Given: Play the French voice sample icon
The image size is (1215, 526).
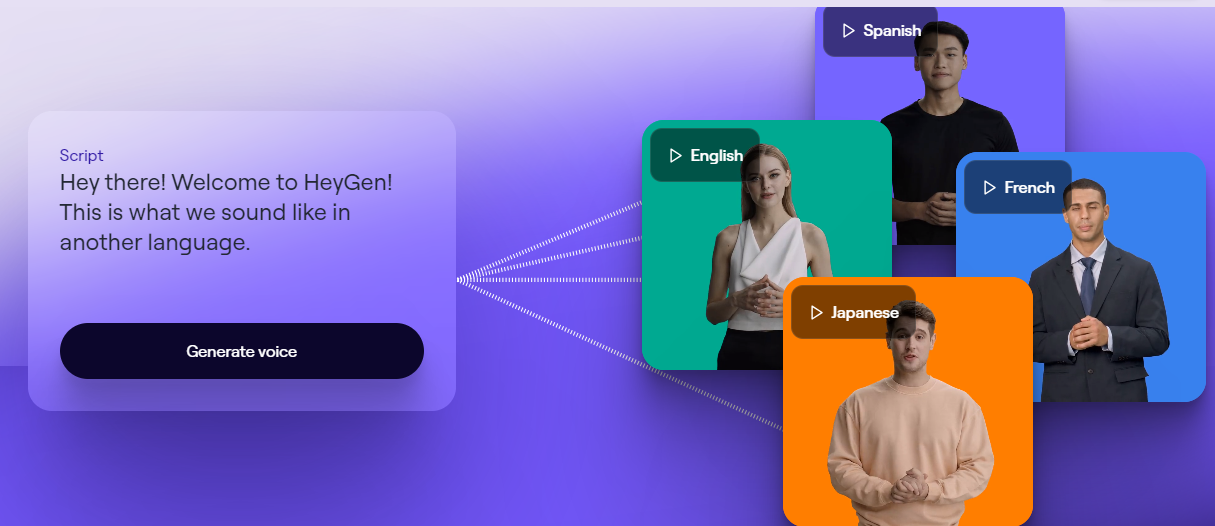Looking at the screenshot, I should click(x=990, y=188).
